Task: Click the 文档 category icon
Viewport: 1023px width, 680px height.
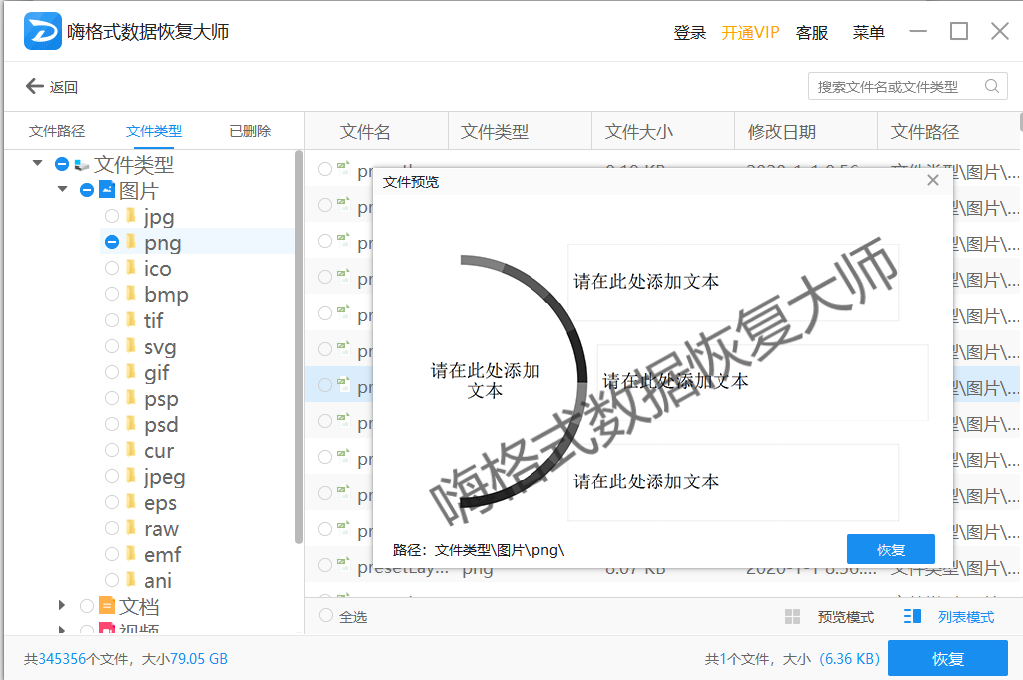Action: [107, 606]
